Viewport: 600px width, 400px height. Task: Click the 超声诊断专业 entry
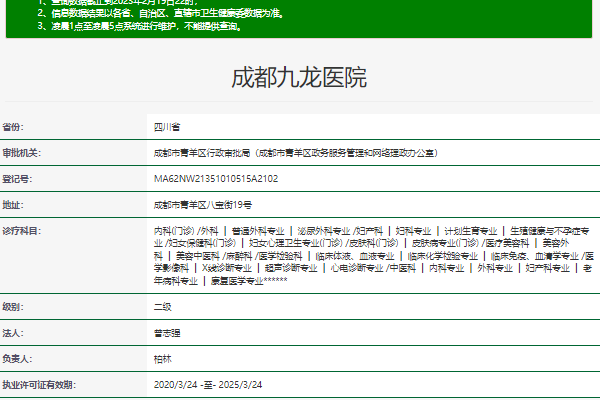tap(291, 268)
